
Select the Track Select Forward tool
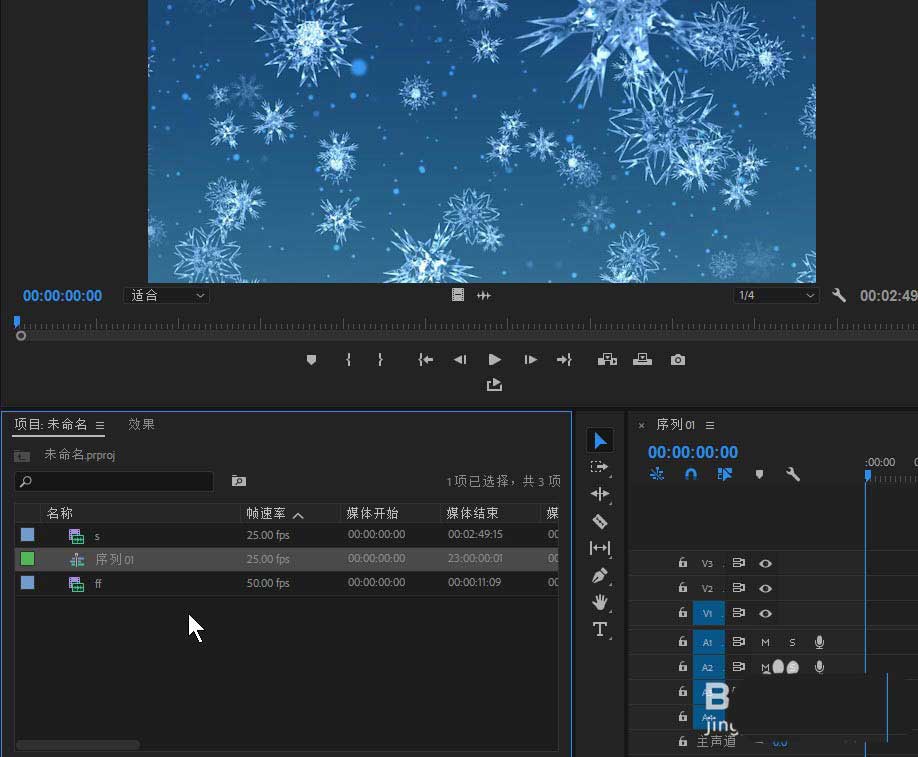(600, 467)
